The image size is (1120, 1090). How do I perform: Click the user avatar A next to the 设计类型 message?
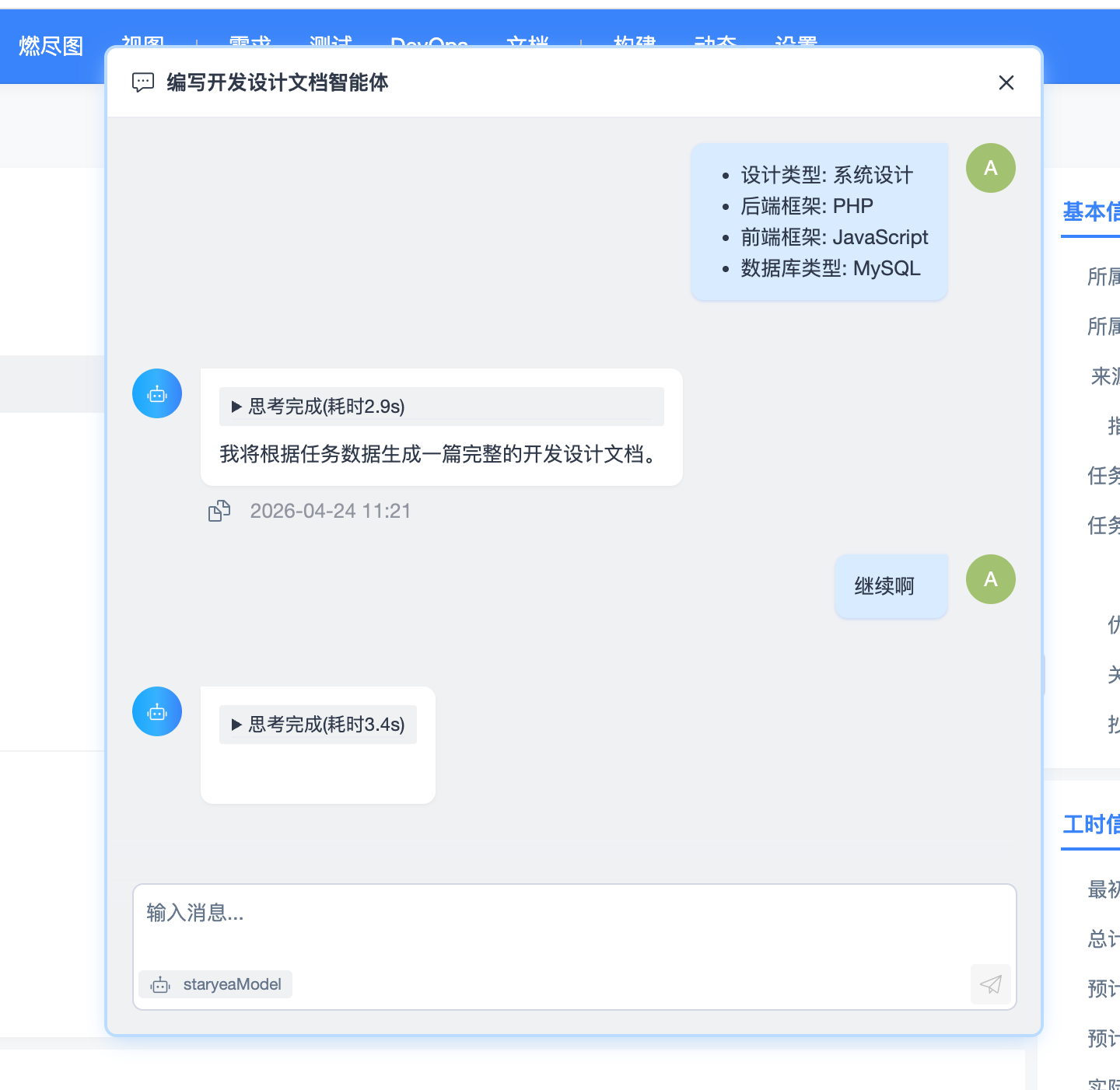(991, 168)
